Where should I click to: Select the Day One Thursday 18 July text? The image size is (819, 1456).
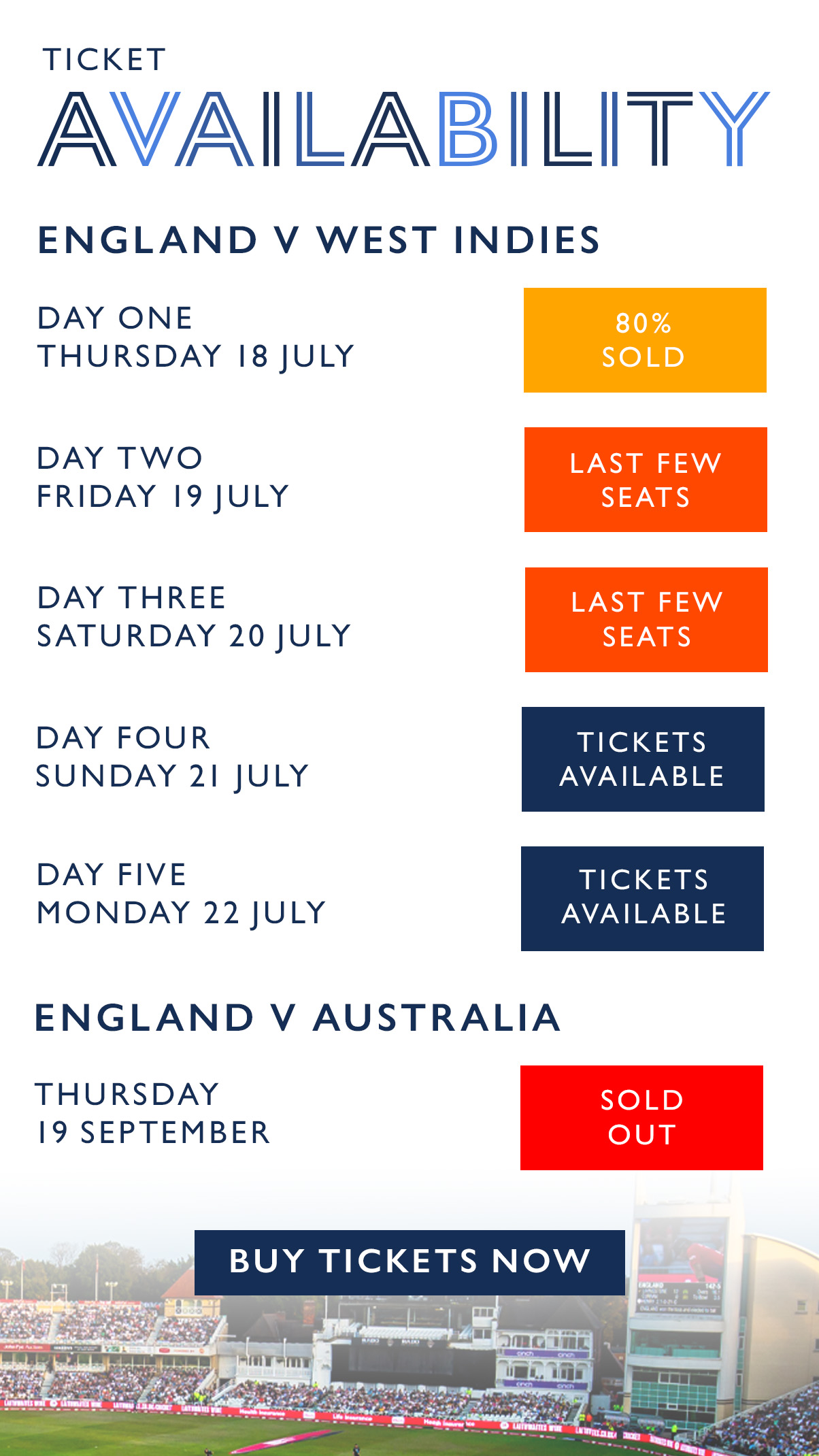coord(196,337)
